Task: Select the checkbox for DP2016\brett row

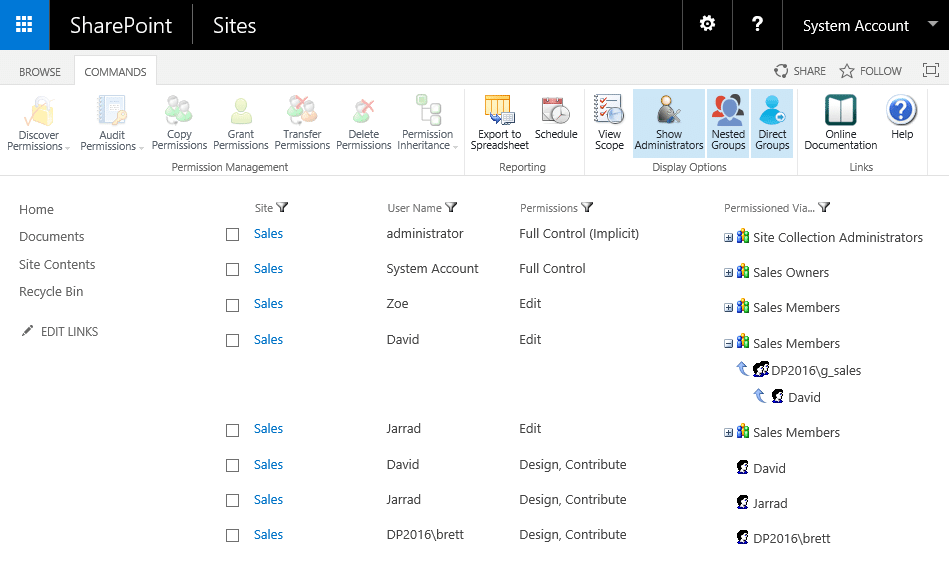Action: tap(233, 536)
